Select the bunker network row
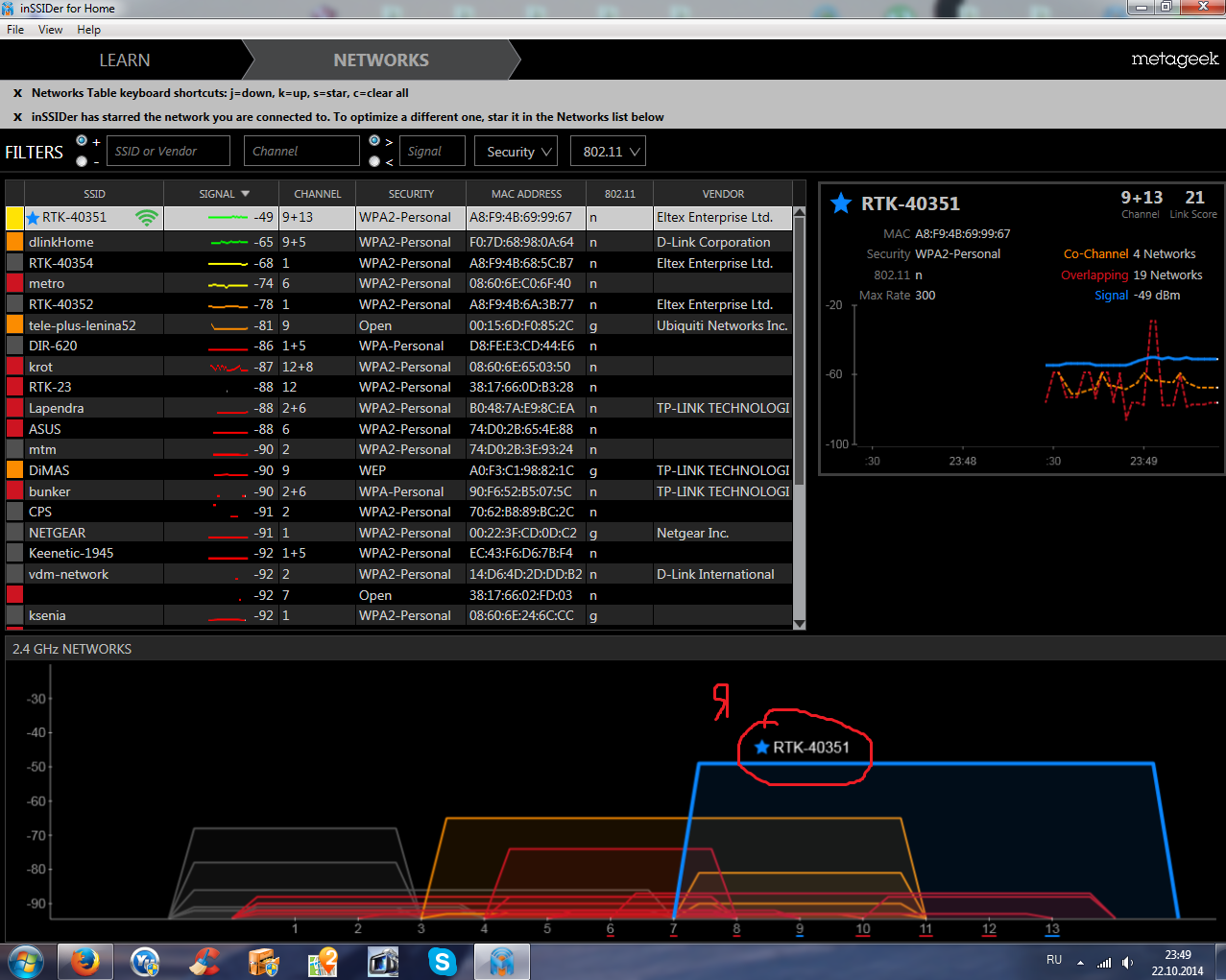 point(399,491)
